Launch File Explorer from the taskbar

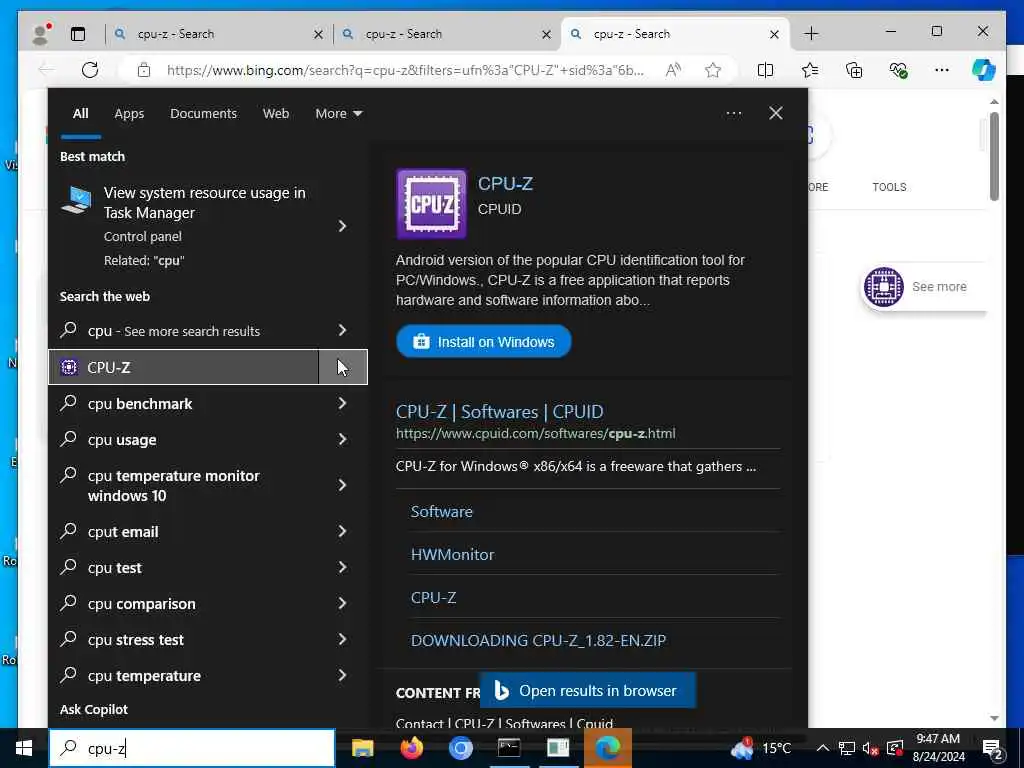tap(362, 748)
